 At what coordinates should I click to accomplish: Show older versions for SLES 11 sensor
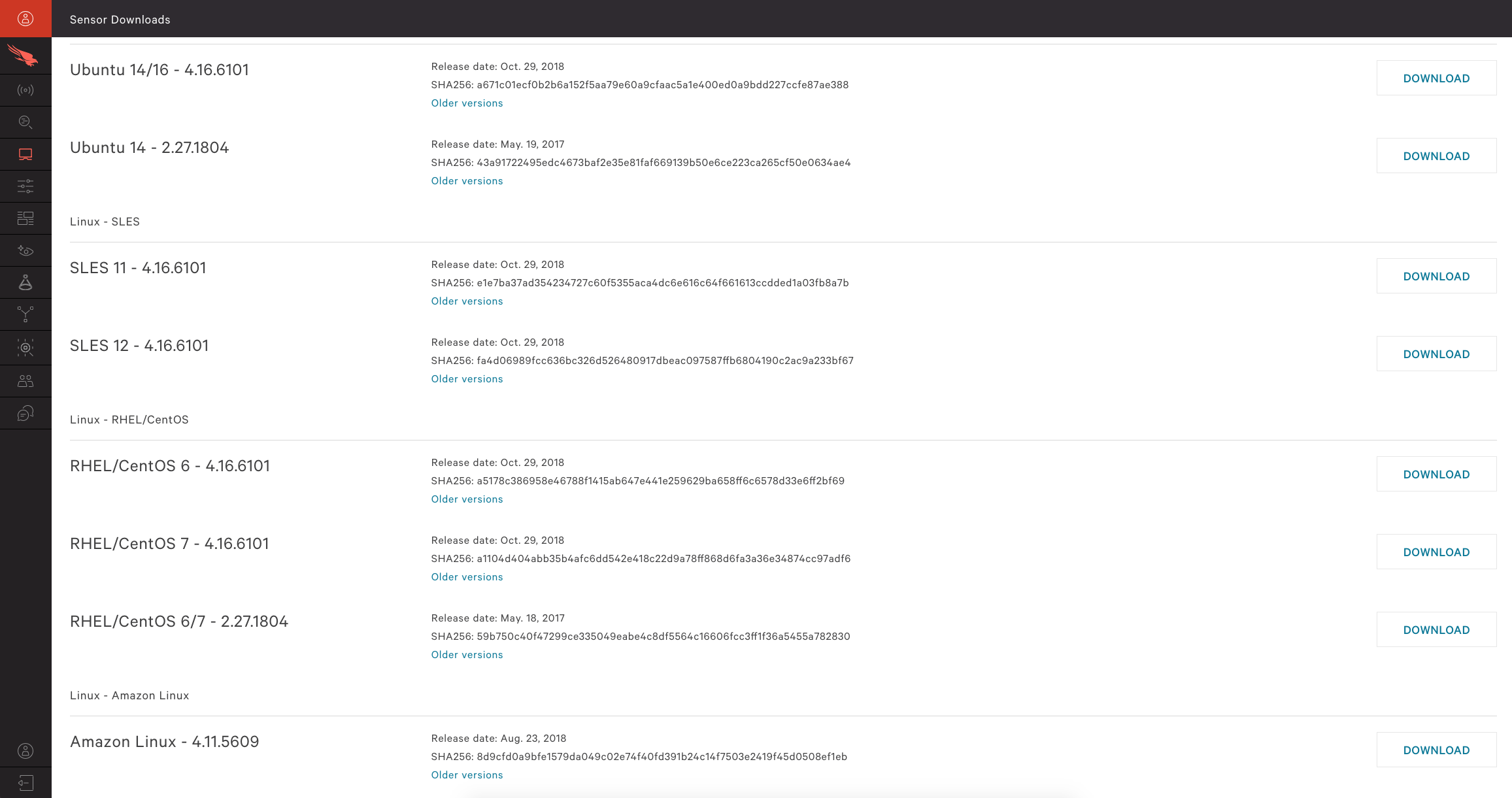(467, 301)
